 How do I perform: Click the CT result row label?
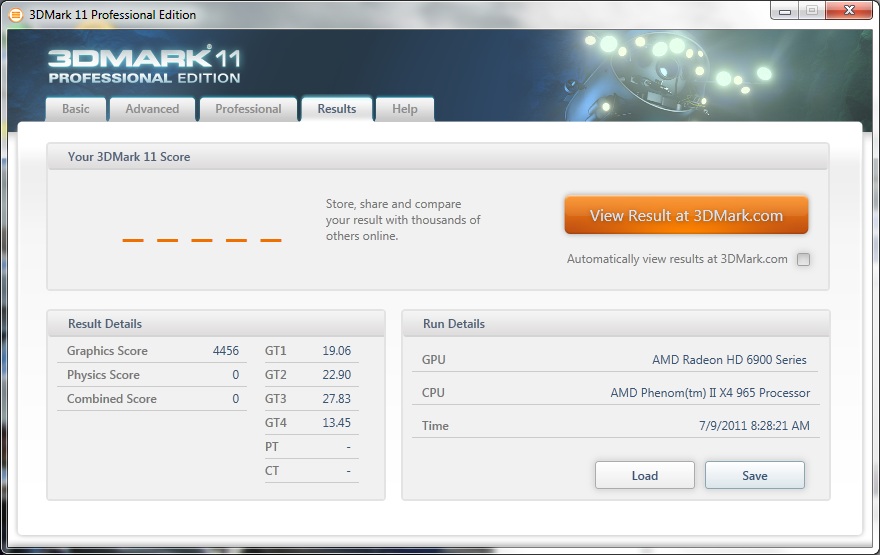(x=272, y=471)
